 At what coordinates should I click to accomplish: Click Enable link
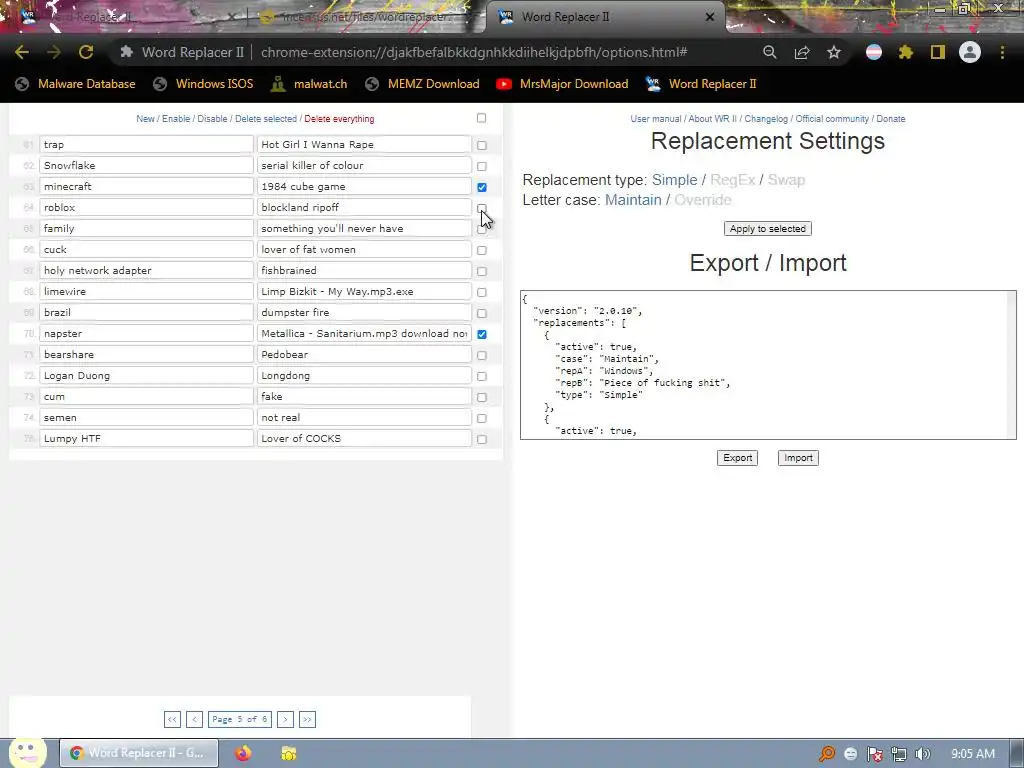coord(176,119)
